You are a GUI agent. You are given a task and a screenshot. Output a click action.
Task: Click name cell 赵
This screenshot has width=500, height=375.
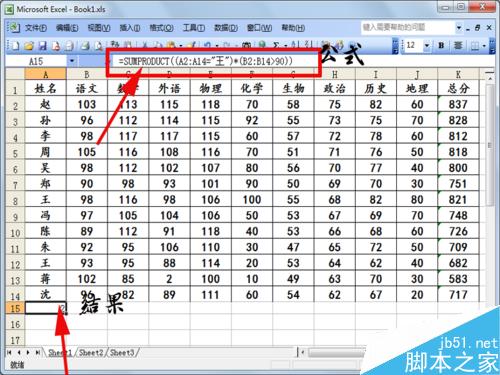46,104
